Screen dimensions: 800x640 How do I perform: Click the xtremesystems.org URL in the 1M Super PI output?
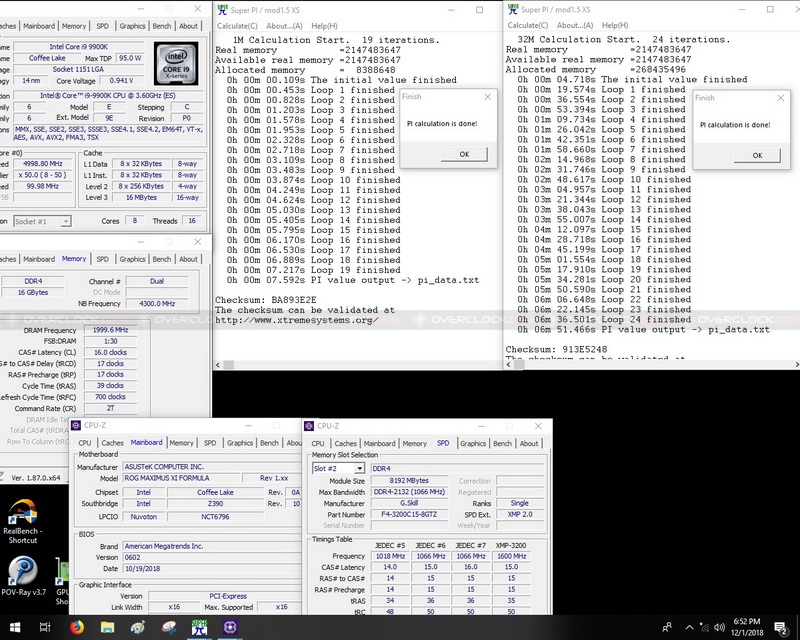click(x=296, y=320)
